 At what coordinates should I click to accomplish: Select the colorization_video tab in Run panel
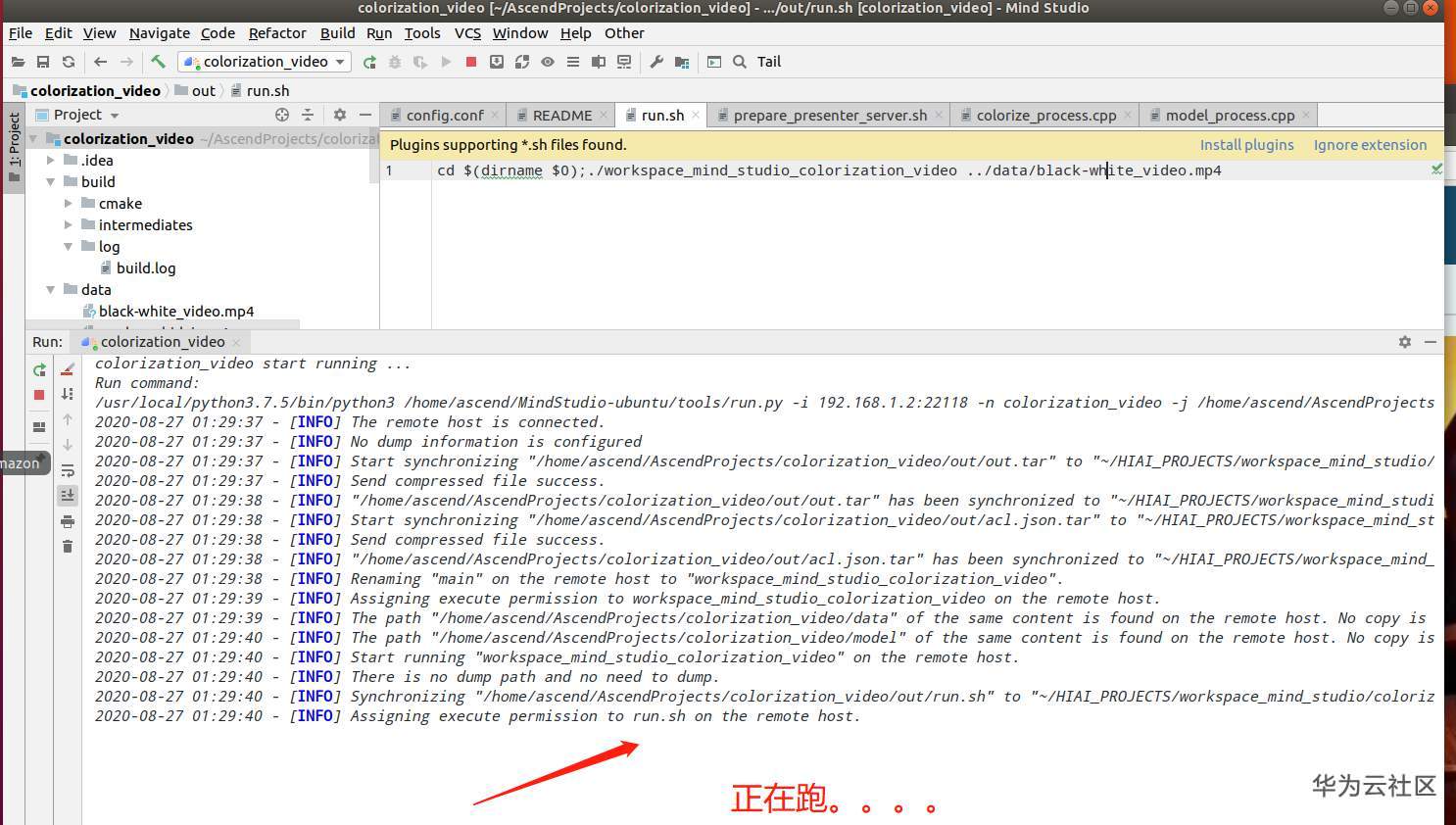(x=163, y=342)
